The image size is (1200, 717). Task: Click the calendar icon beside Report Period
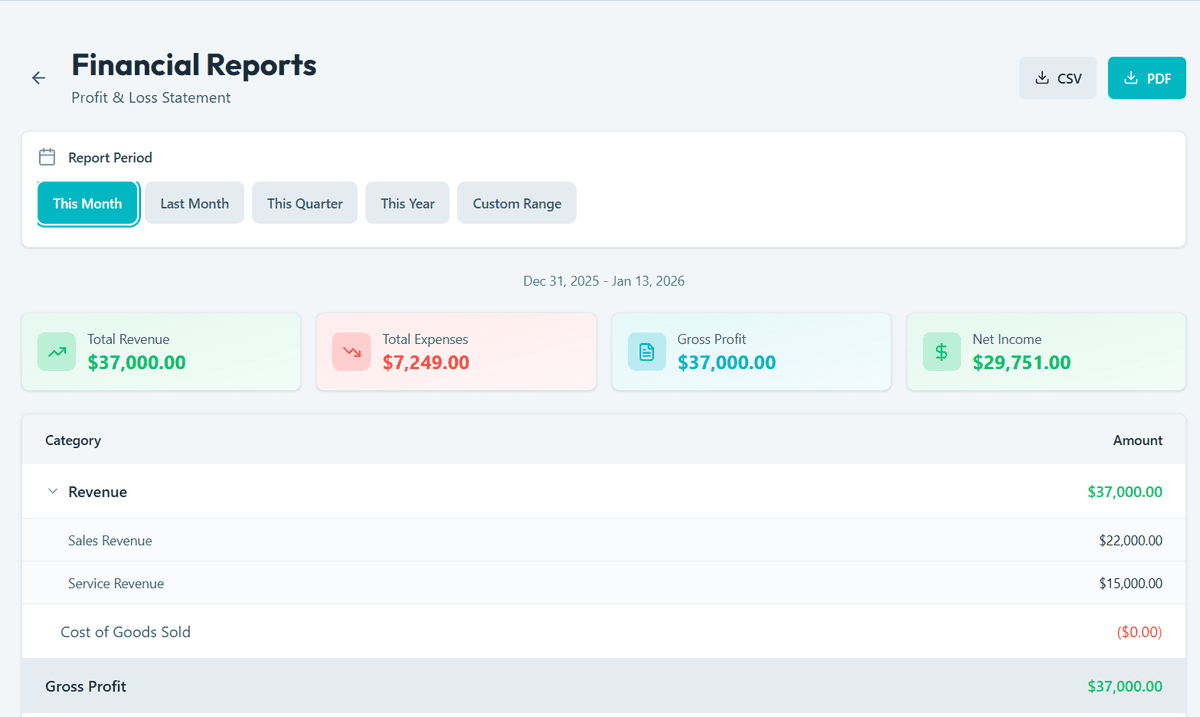tap(46, 157)
